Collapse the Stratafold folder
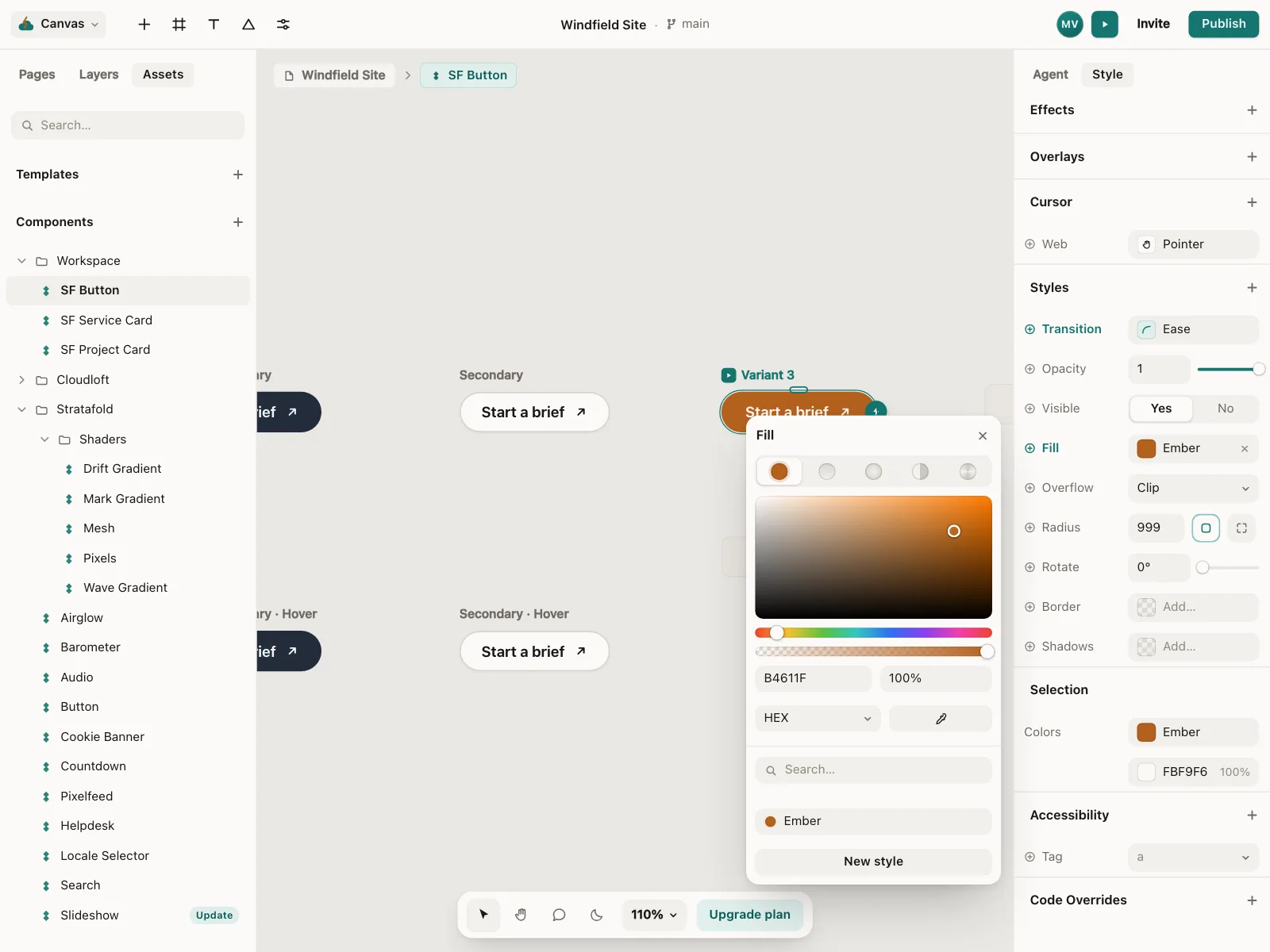 click(22, 409)
